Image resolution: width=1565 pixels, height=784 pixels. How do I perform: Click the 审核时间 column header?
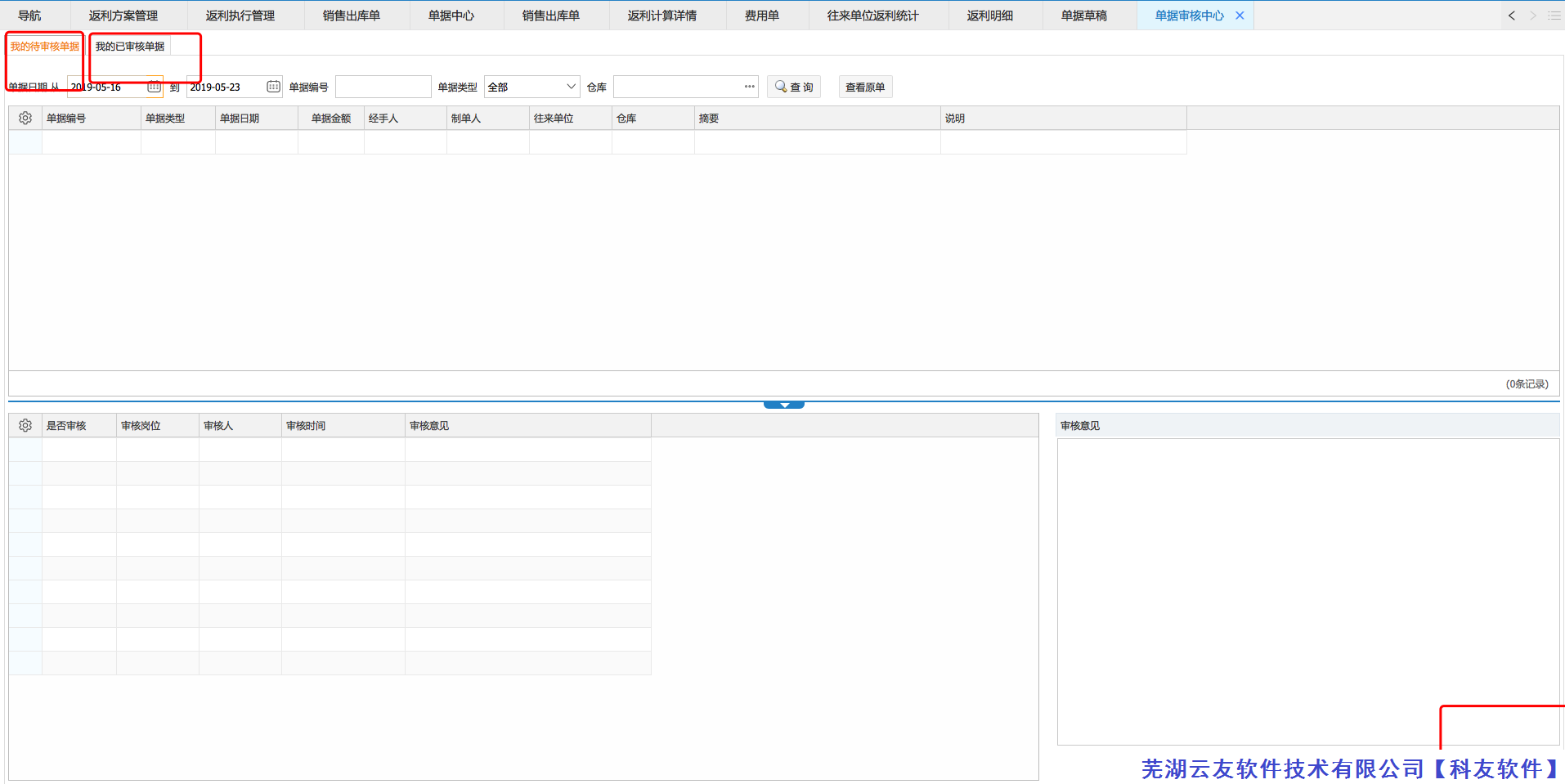(x=343, y=426)
